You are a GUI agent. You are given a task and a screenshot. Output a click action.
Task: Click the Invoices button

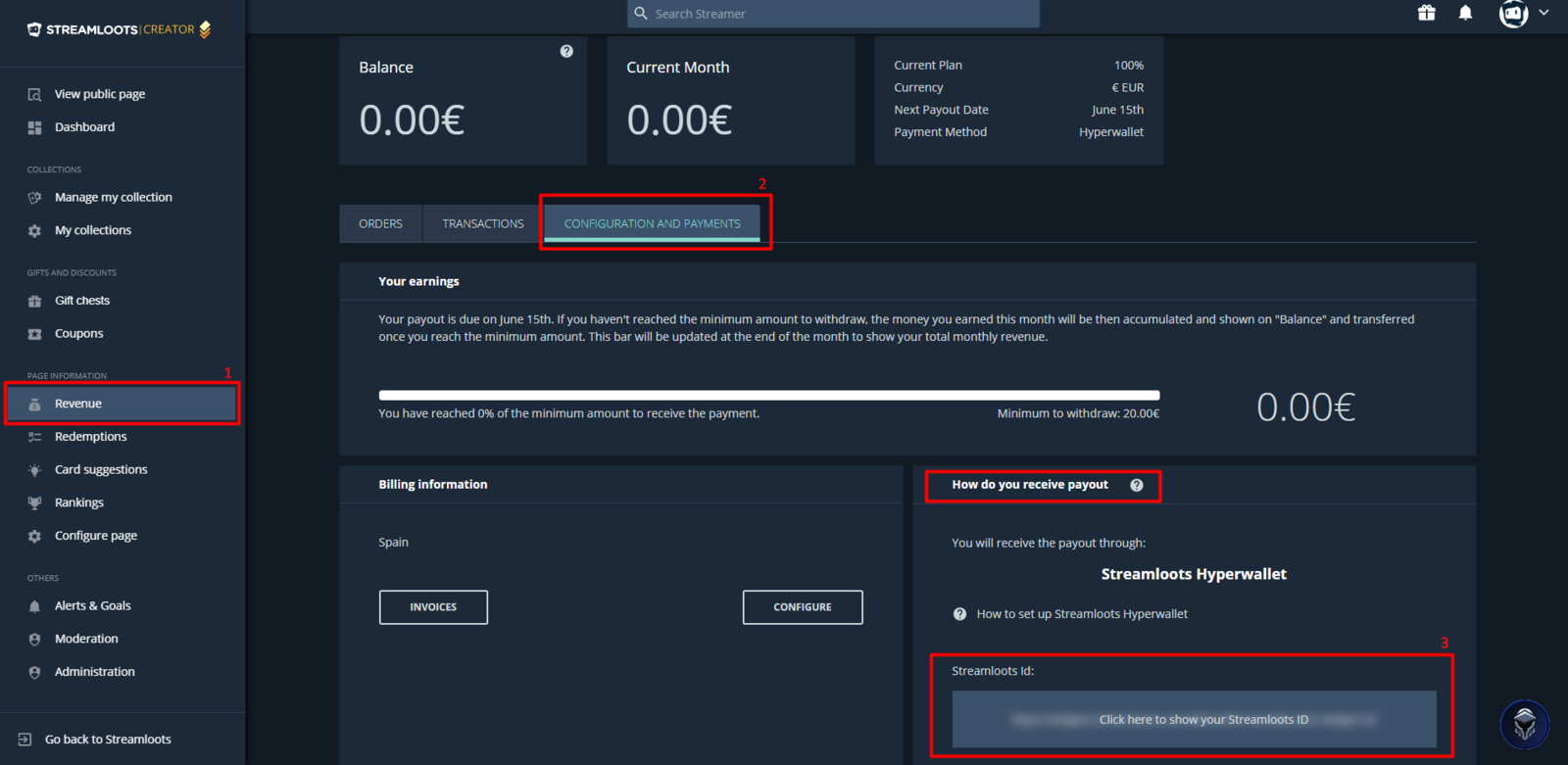pyautogui.click(x=433, y=607)
